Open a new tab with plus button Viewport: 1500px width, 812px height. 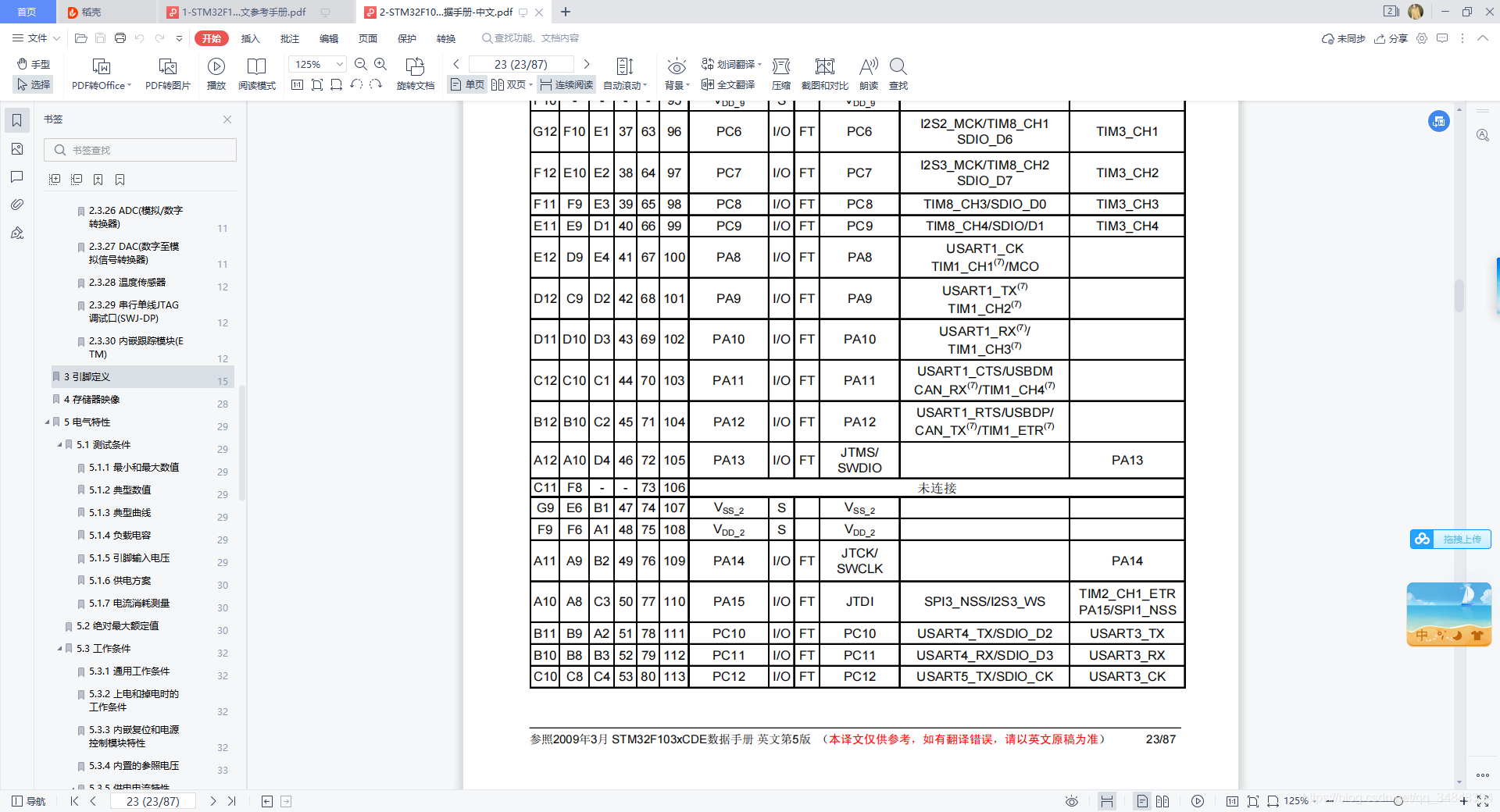(566, 12)
